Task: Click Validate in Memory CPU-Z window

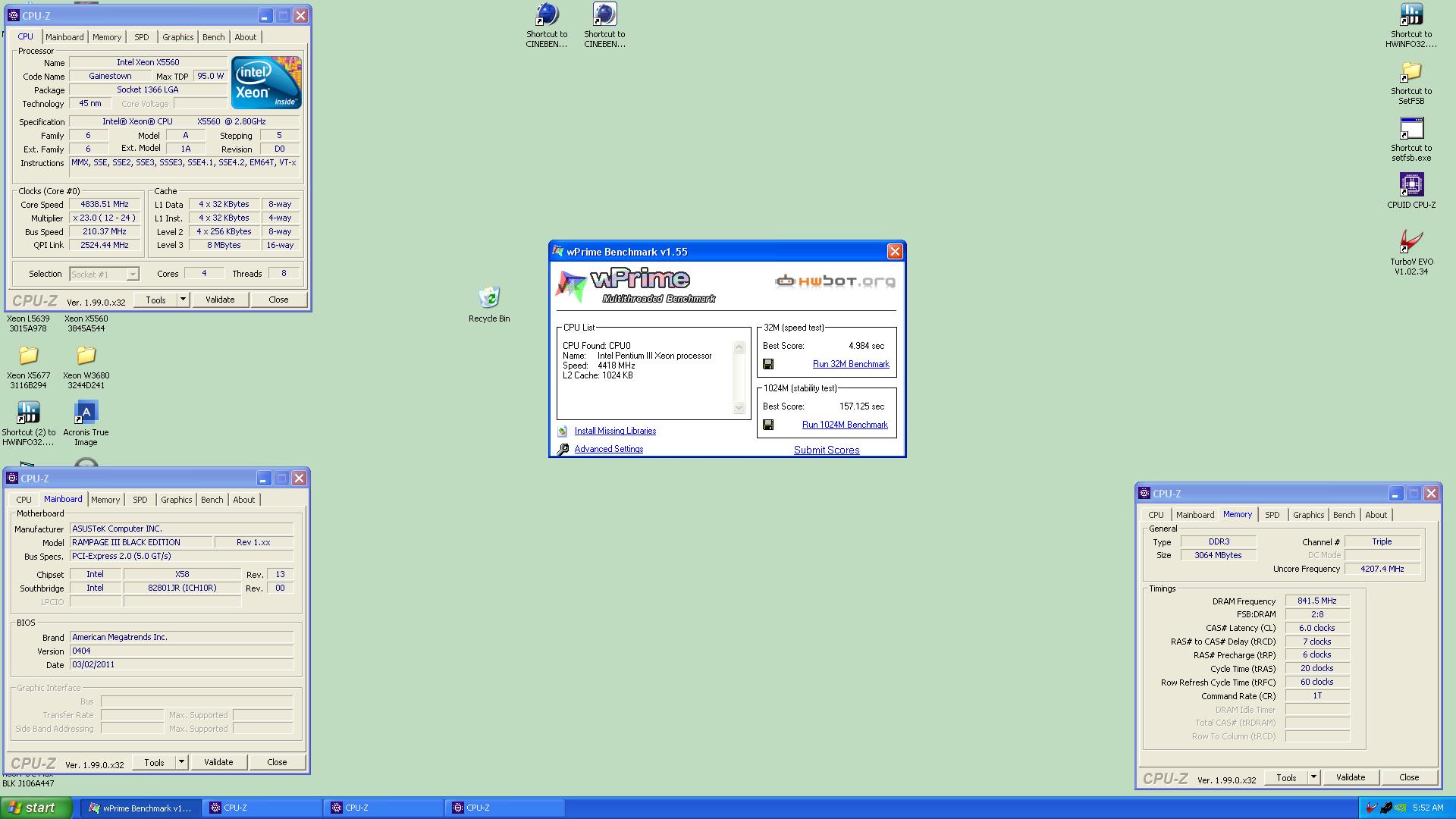Action: pos(1351,777)
